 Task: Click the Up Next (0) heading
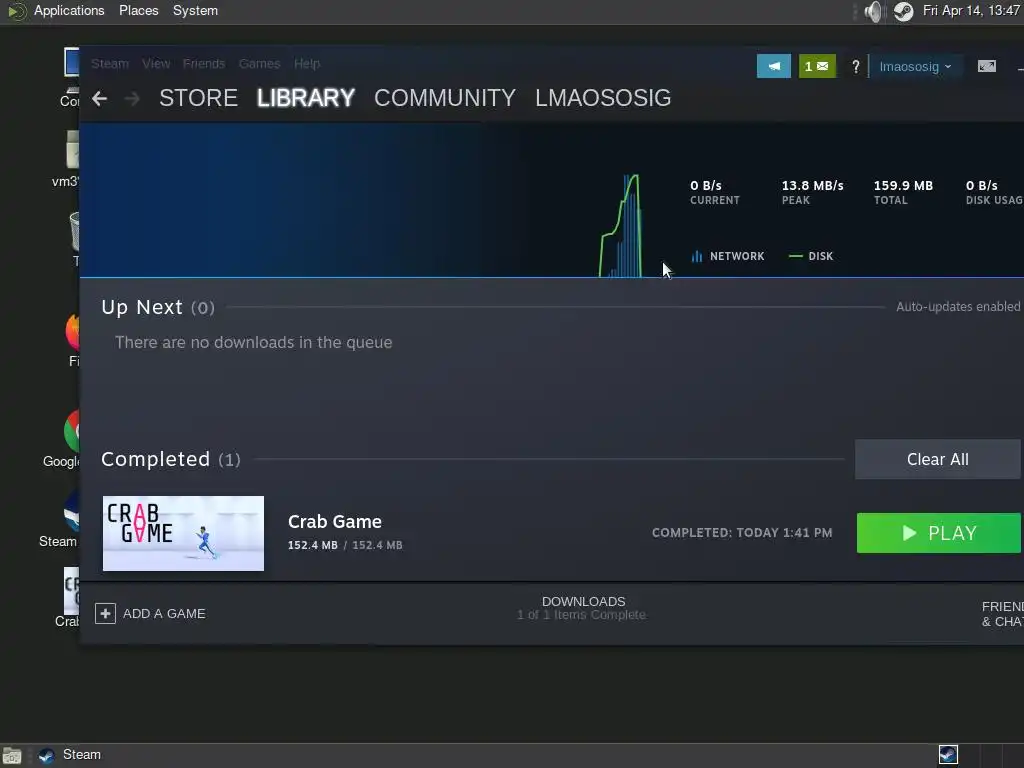point(158,307)
